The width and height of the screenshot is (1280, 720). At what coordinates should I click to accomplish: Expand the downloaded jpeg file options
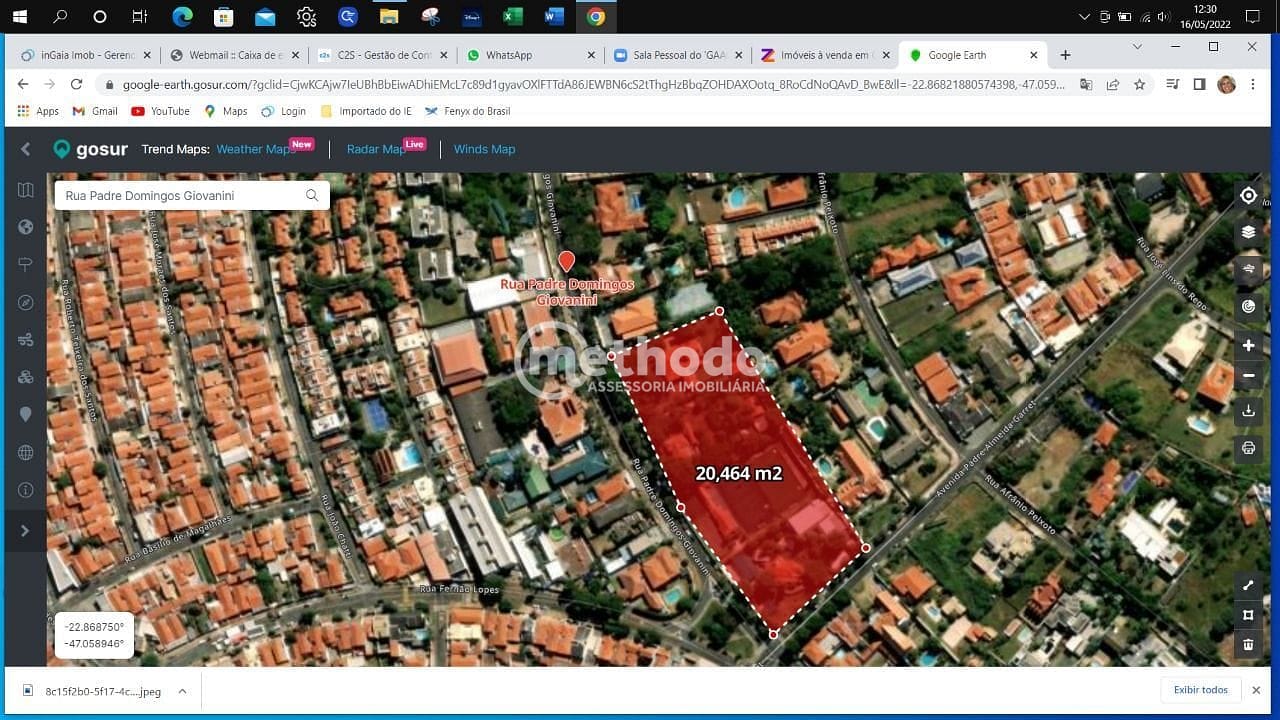(181, 691)
